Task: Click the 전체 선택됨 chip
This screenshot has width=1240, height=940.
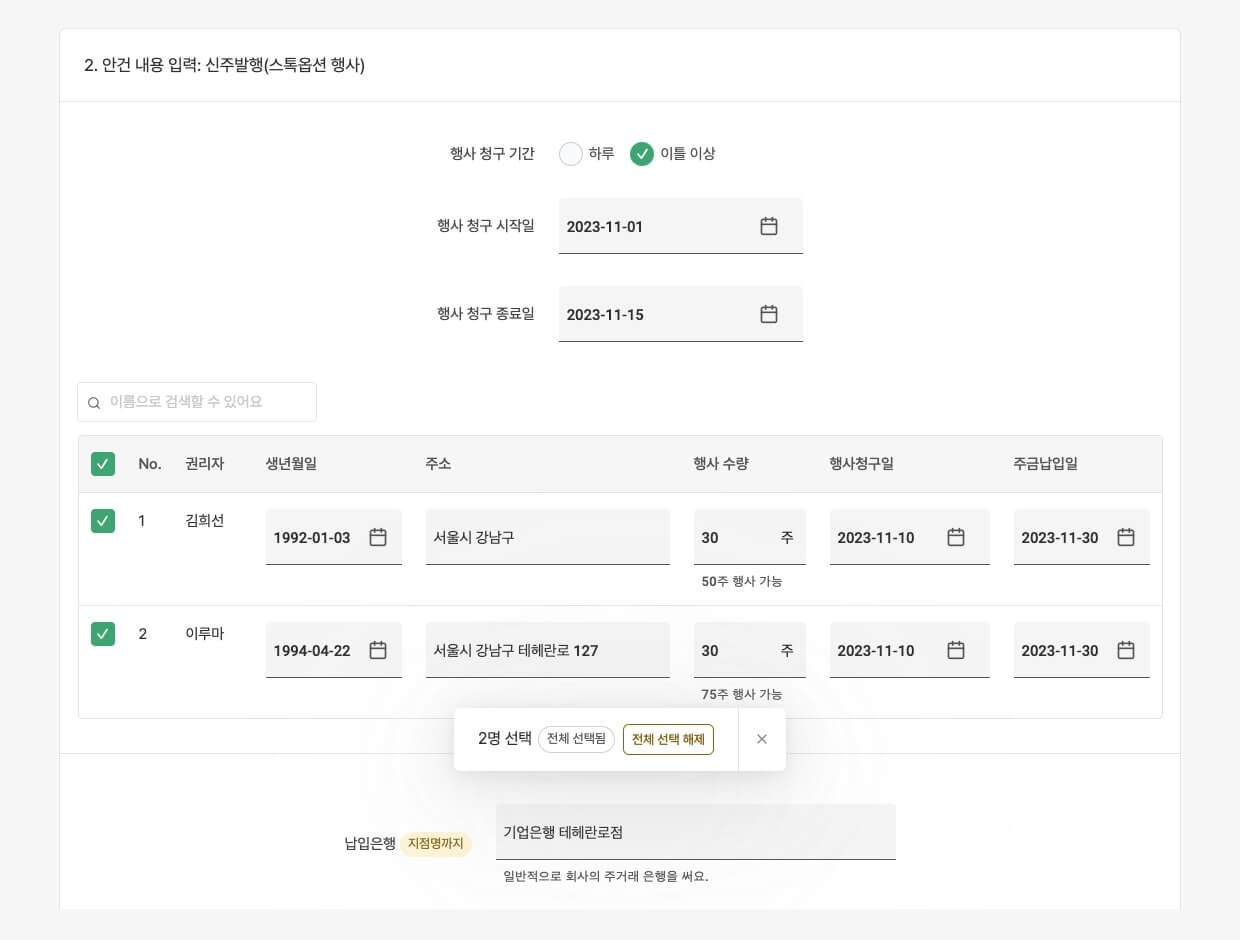Action: point(576,739)
